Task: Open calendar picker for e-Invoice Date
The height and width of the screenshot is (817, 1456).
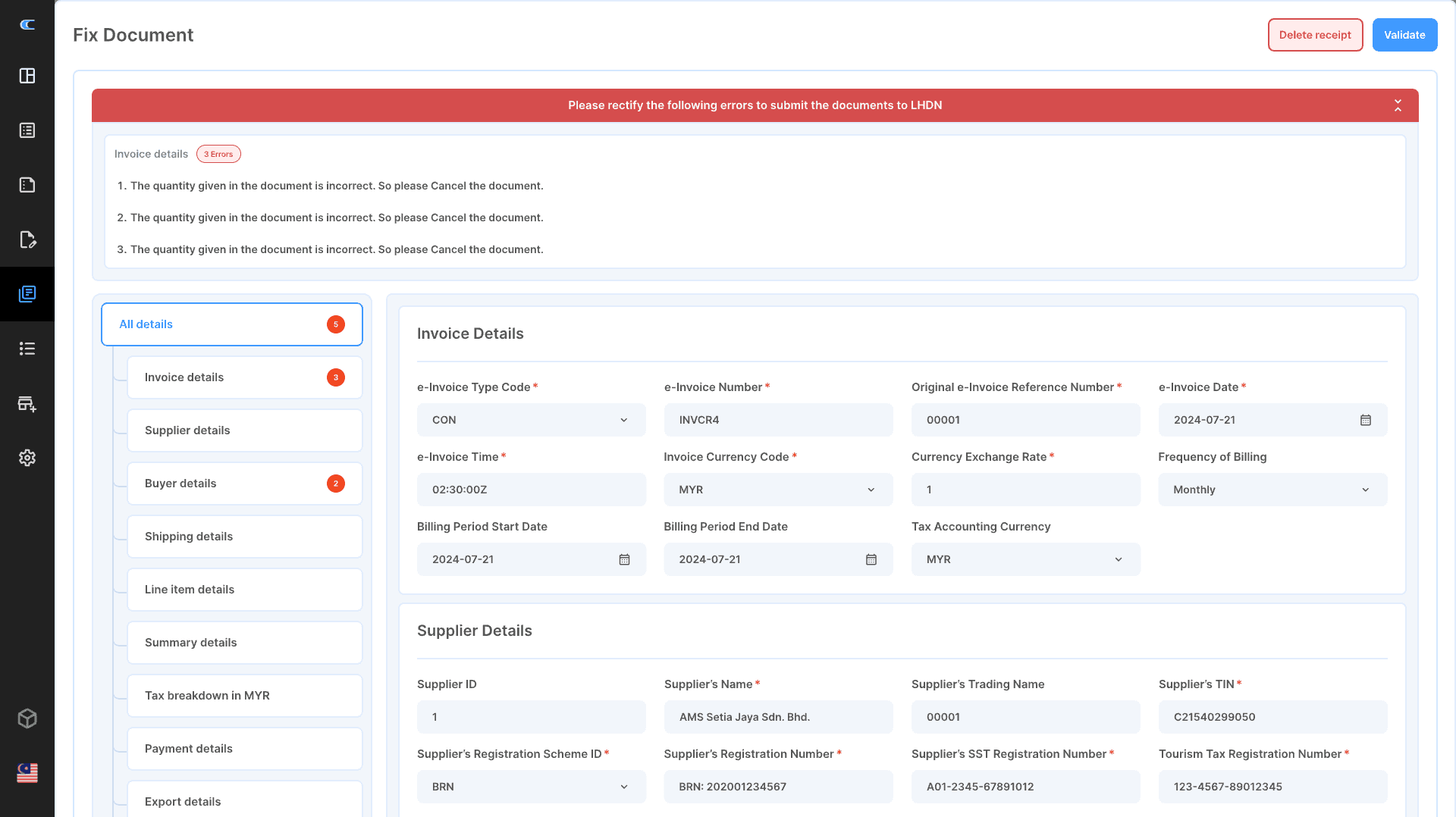Action: pos(1365,420)
